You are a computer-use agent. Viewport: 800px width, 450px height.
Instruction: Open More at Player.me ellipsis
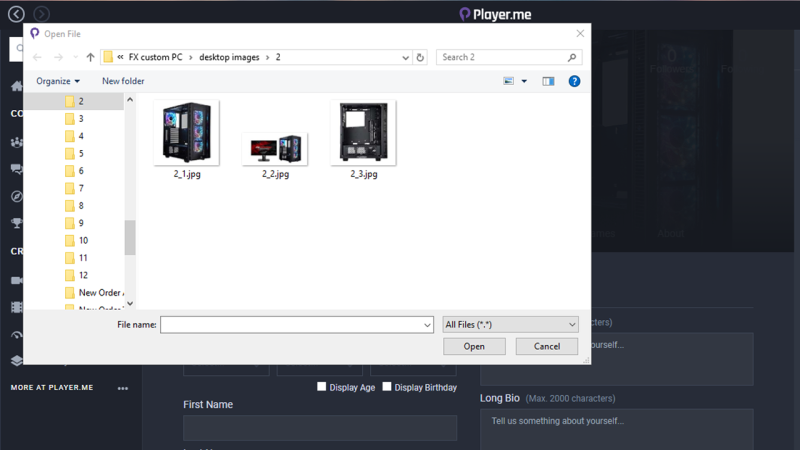[122, 388]
